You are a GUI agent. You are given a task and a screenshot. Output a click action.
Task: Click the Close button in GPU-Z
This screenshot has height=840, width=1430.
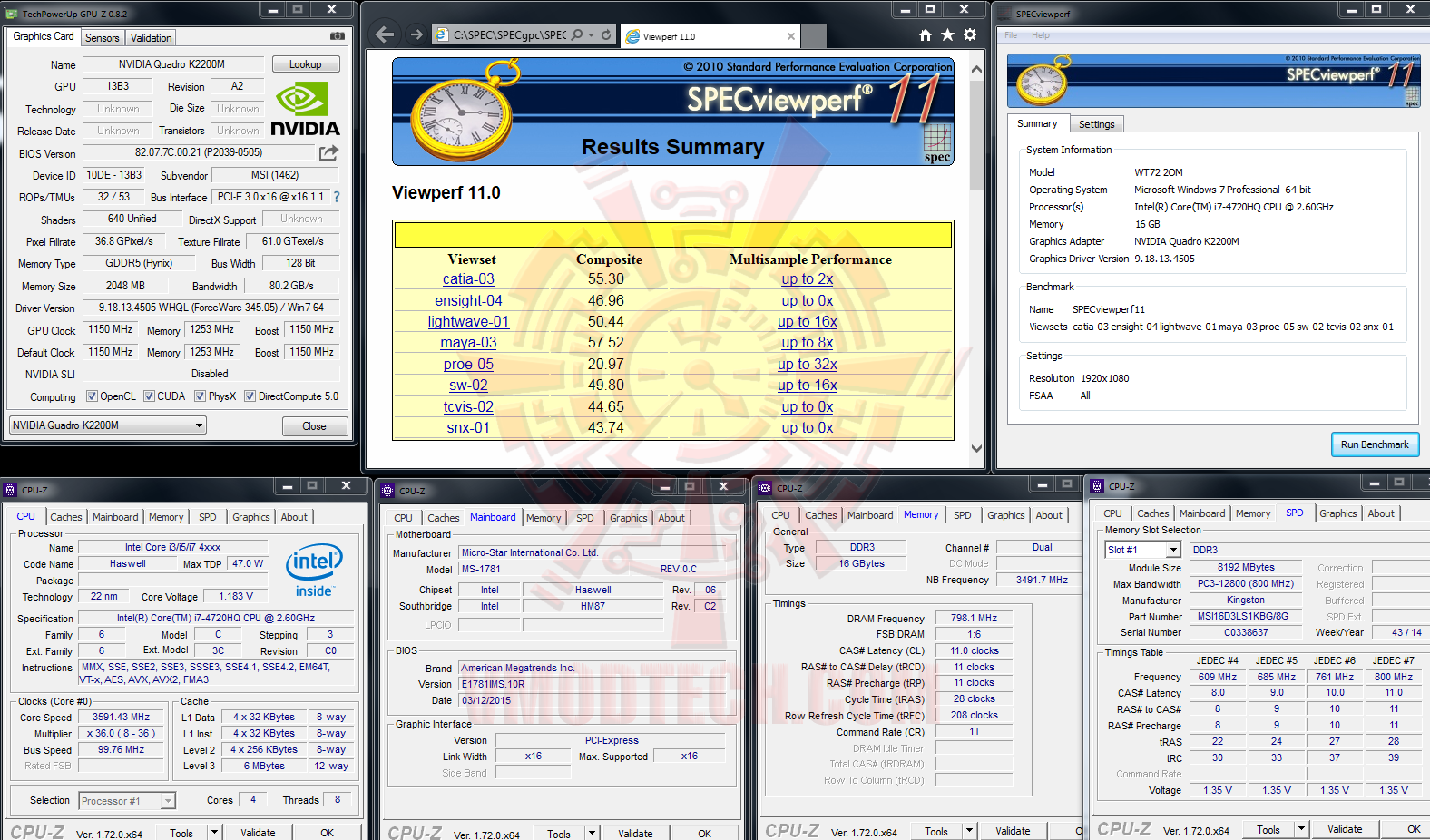click(x=314, y=426)
